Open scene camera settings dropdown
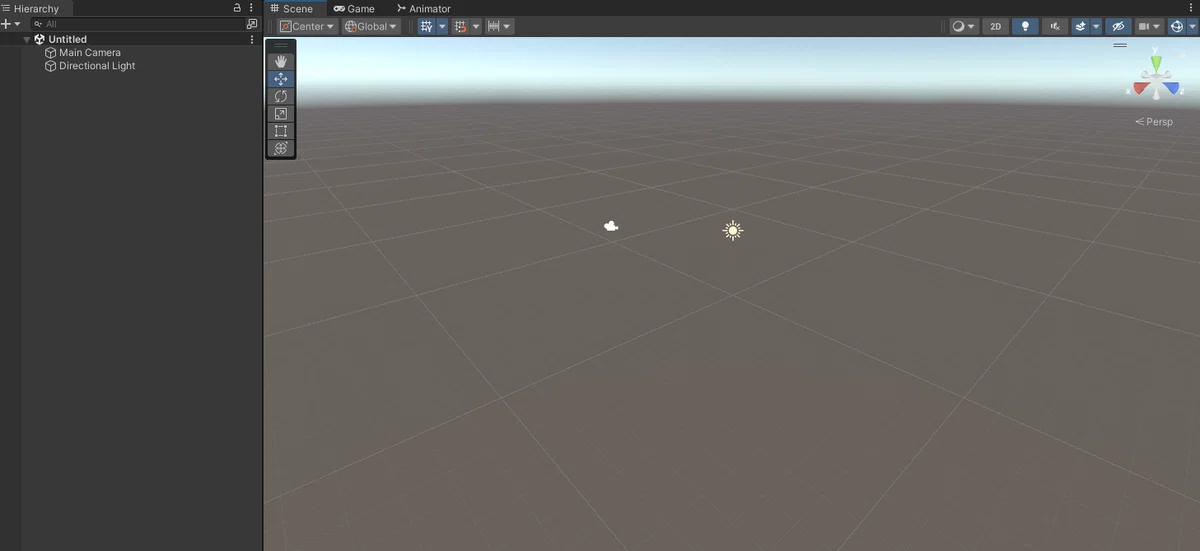Screen dimensions: 1200x551 click(x=1149, y=26)
